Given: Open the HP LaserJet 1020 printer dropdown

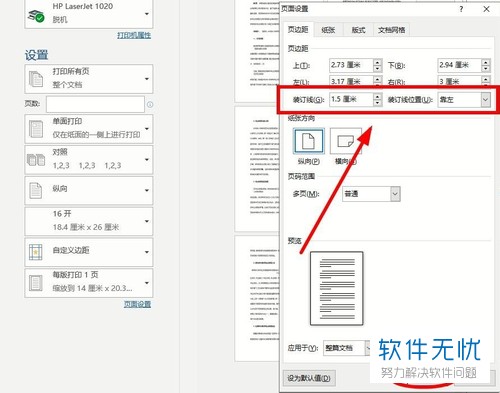Looking at the screenshot, I should pos(89,13).
